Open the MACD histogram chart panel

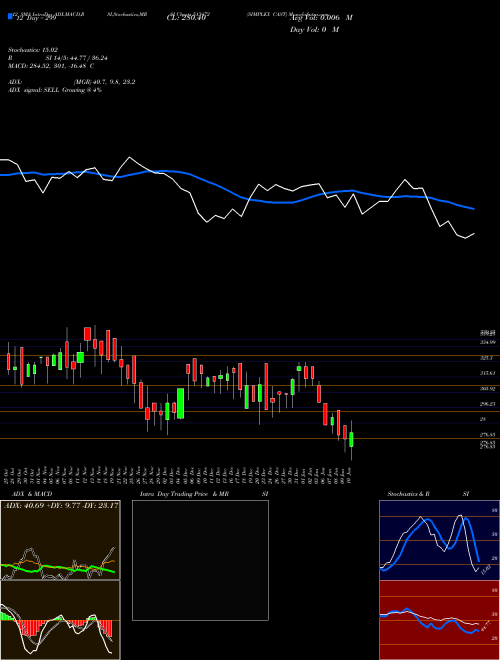(x=60, y=620)
